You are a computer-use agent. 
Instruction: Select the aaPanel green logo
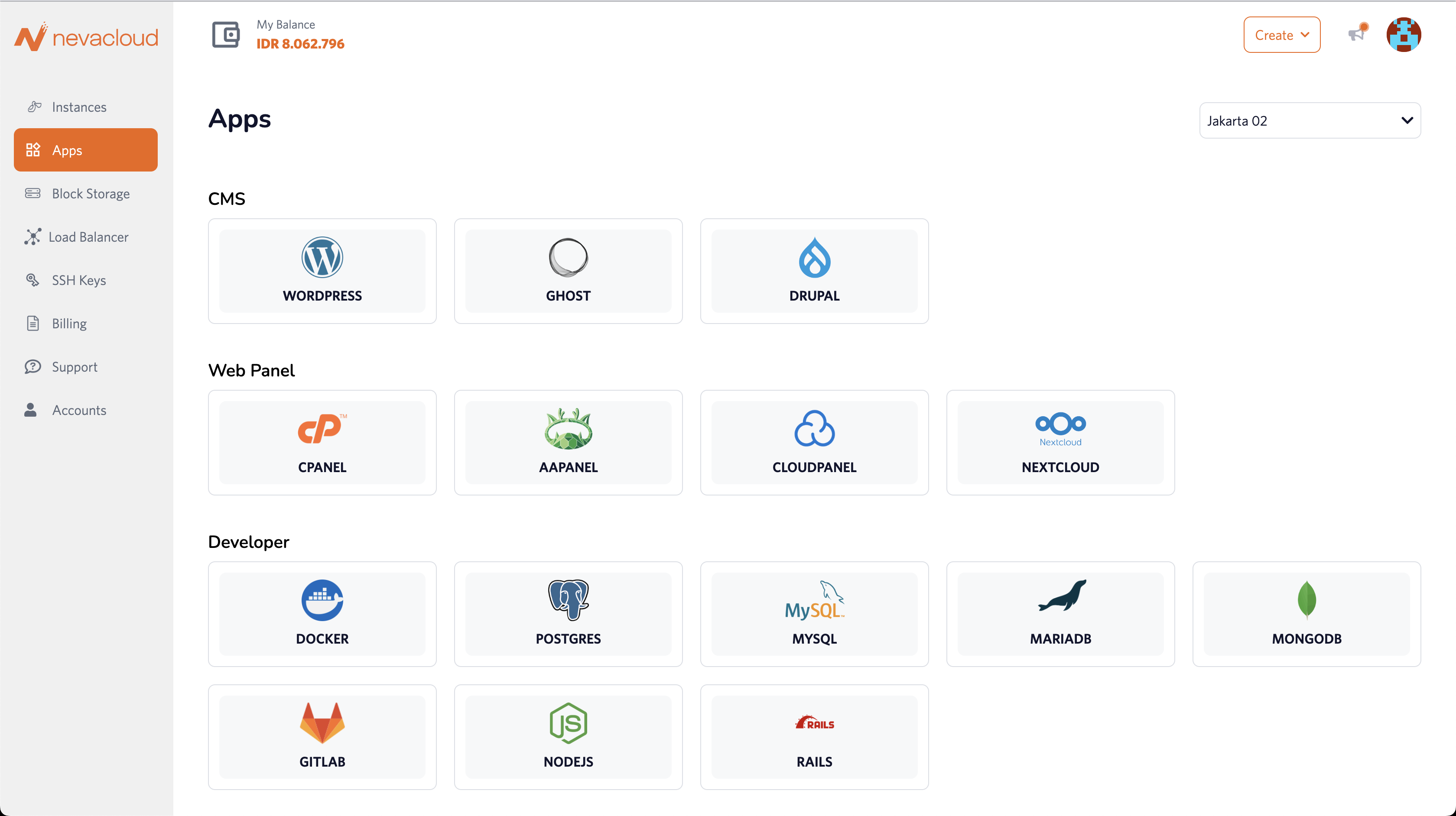(568, 428)
